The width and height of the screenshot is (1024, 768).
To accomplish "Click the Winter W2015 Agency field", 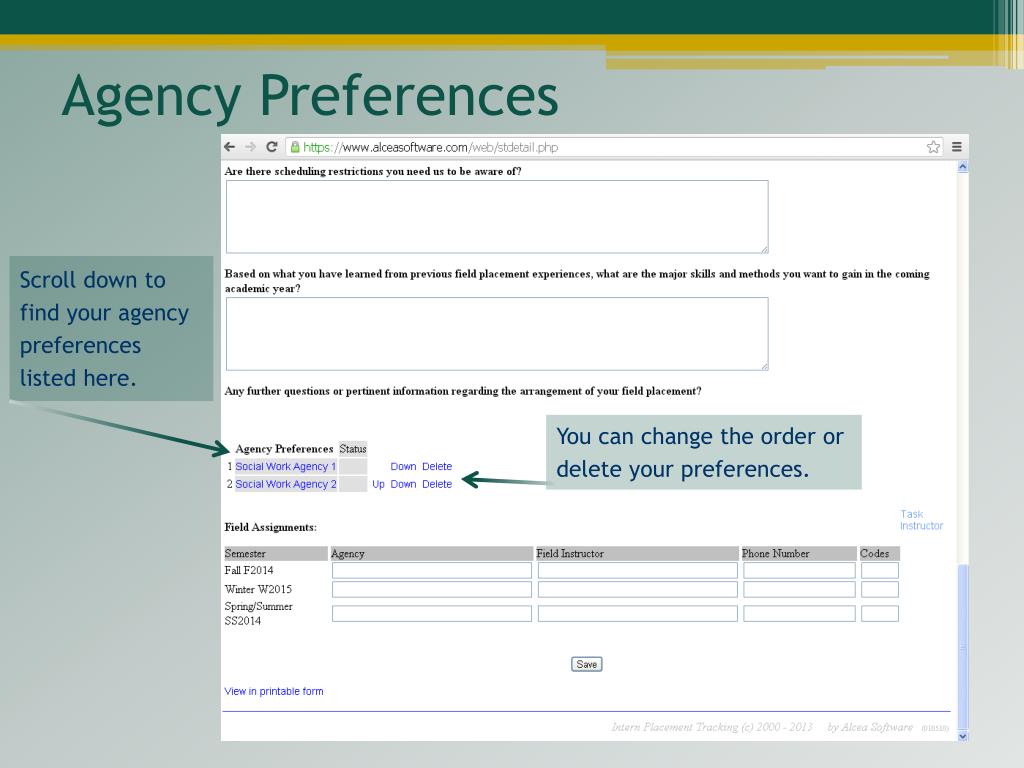I will coord(432,590).
